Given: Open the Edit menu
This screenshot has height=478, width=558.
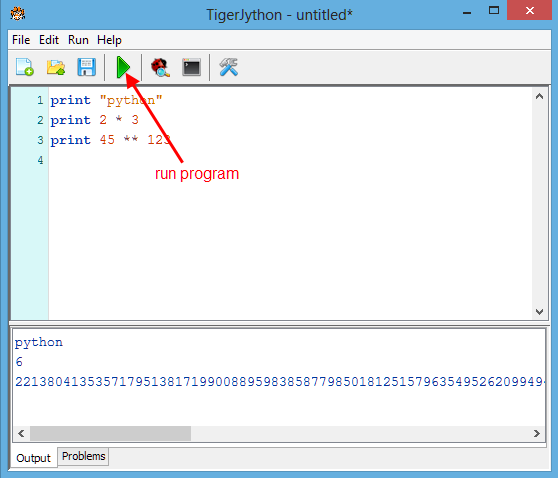Looking at the screenshot, I should click(49, 40).
